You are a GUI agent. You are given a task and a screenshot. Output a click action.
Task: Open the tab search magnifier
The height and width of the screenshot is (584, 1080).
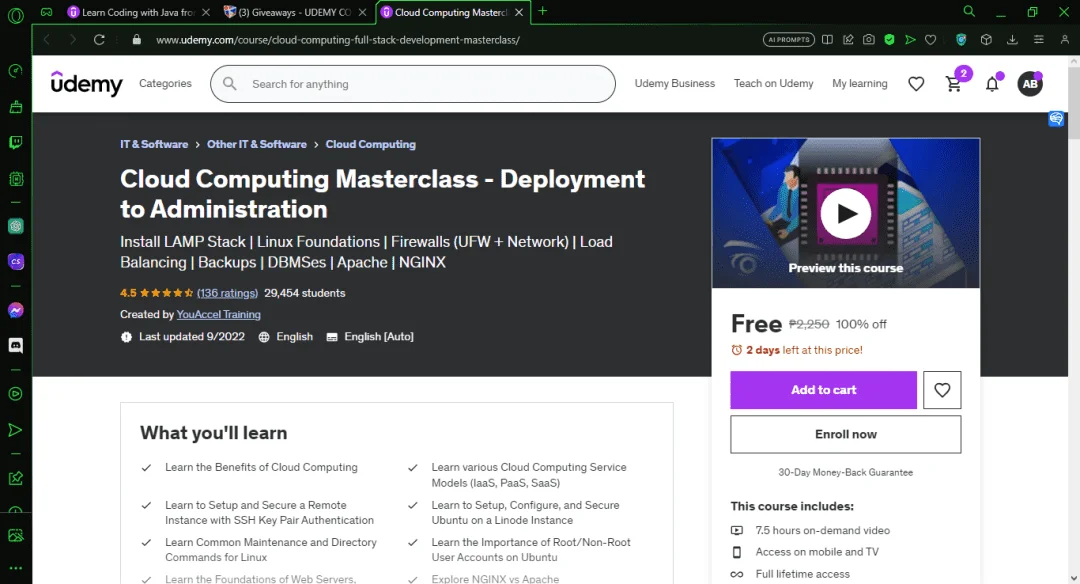pos(969,12)
